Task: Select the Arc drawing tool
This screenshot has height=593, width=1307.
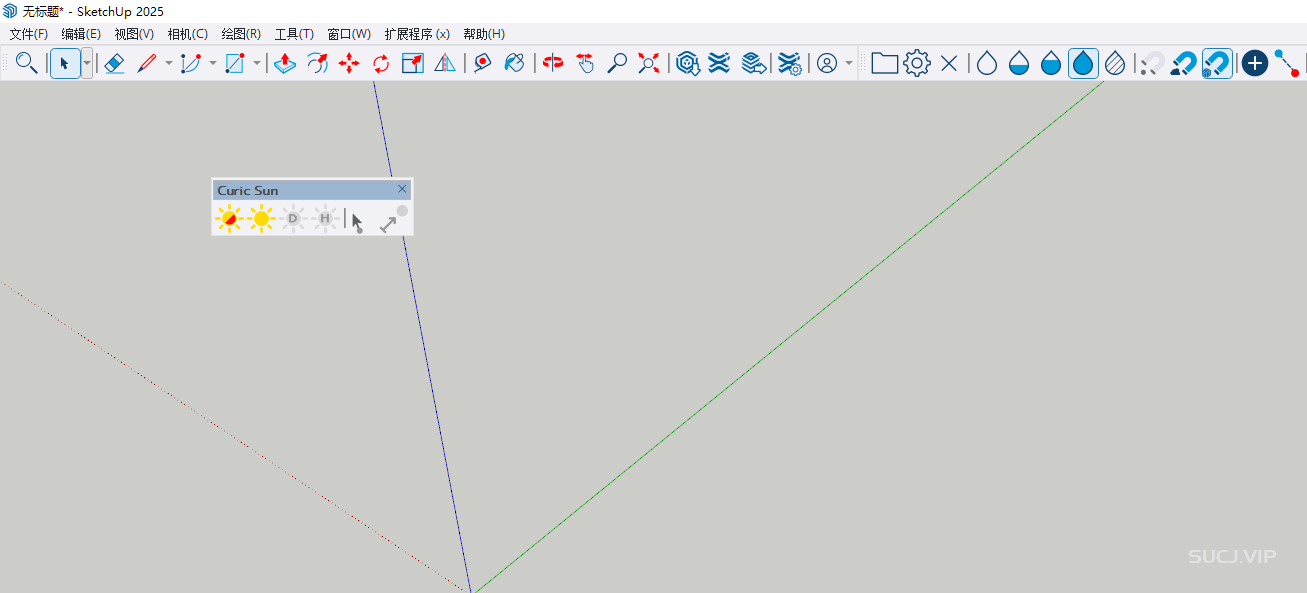Action: (x=191, y=63)
